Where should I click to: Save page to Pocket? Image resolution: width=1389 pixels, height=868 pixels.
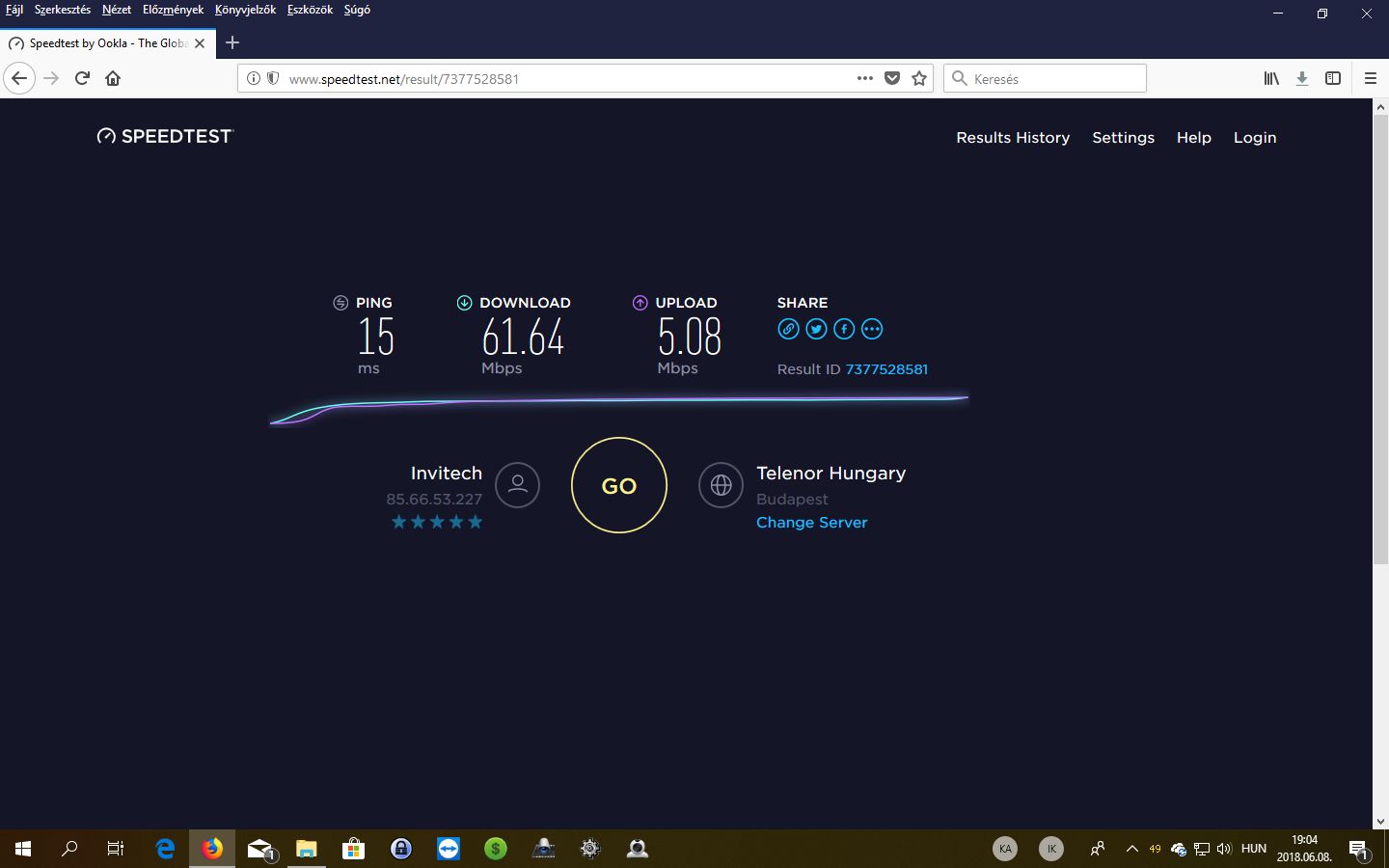892,78
